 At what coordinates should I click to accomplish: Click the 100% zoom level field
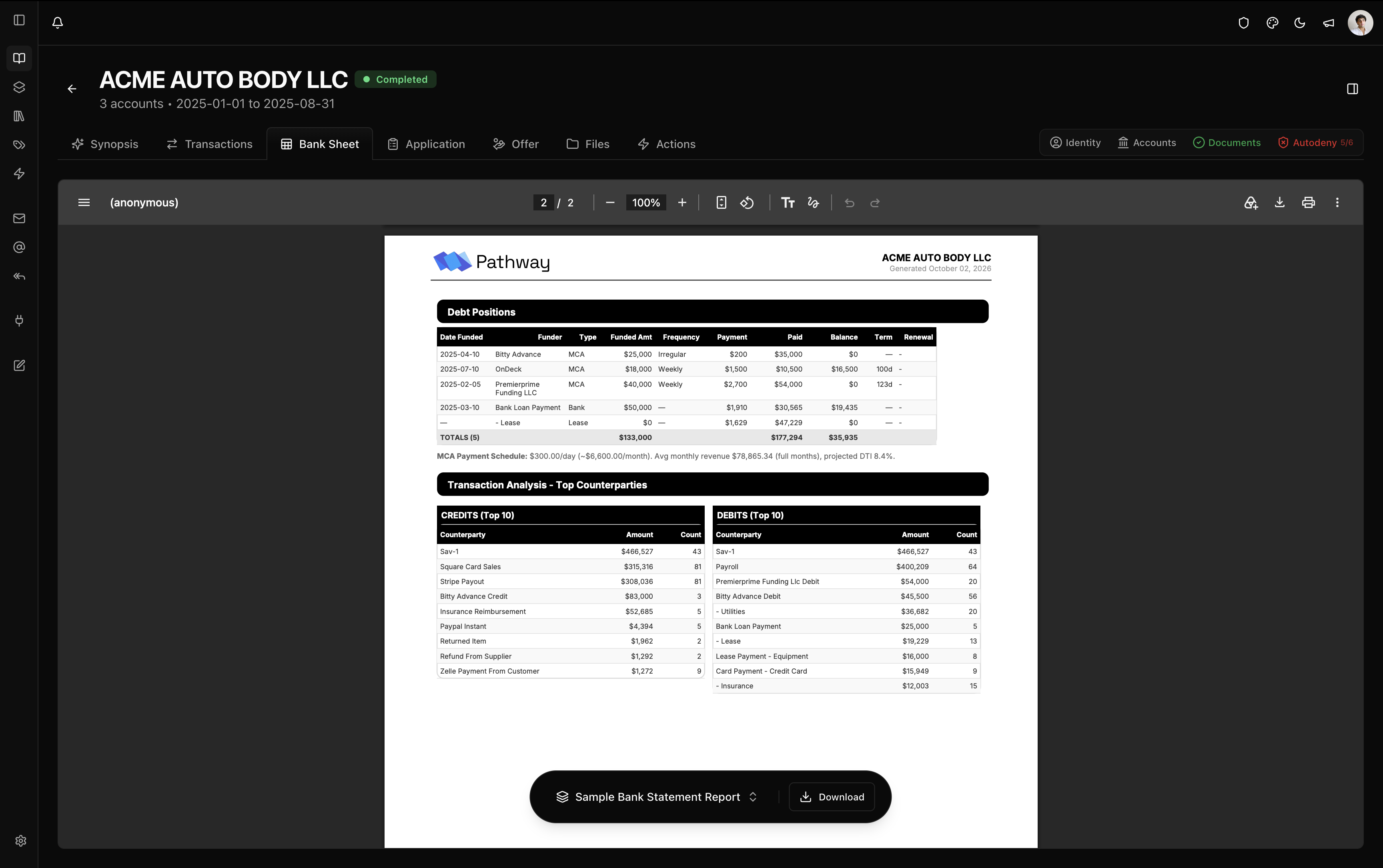[x=645, y=203]
